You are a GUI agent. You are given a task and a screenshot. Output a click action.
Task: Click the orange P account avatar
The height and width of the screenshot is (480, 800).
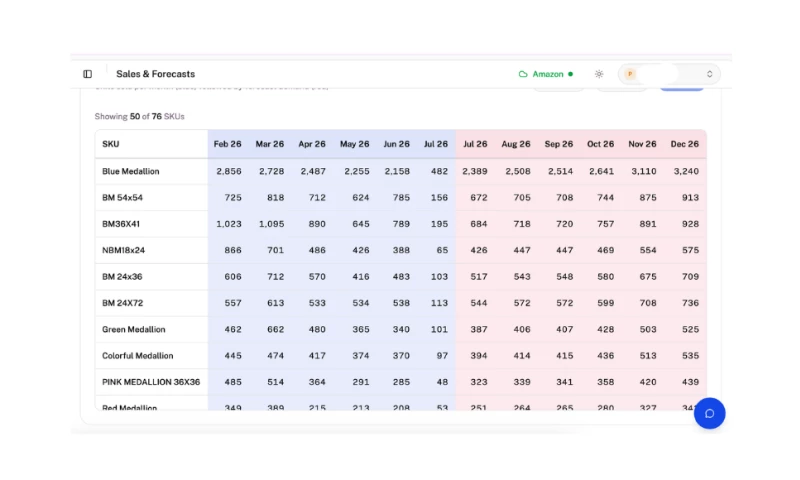pos(630,74)
